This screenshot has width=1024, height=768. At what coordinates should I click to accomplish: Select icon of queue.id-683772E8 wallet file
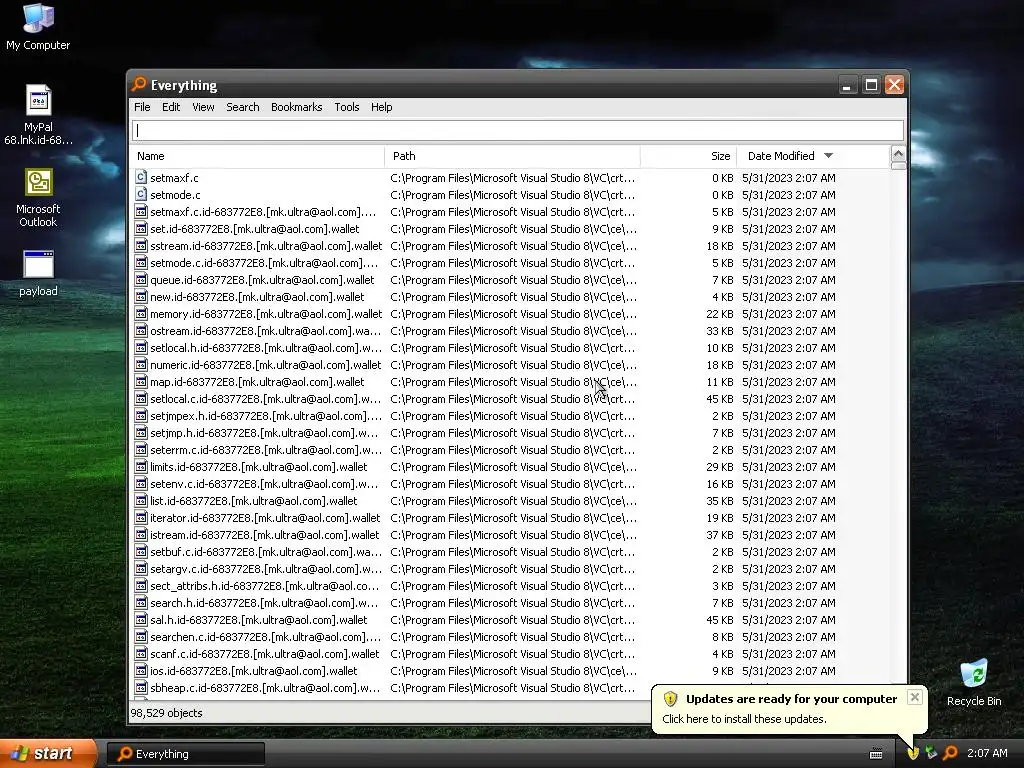pos(140,279)
